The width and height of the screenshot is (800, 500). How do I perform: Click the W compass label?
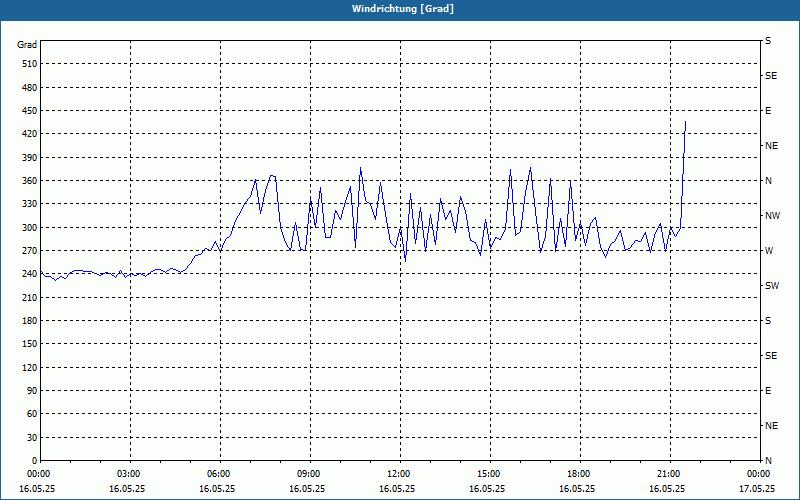click(769, 251)
